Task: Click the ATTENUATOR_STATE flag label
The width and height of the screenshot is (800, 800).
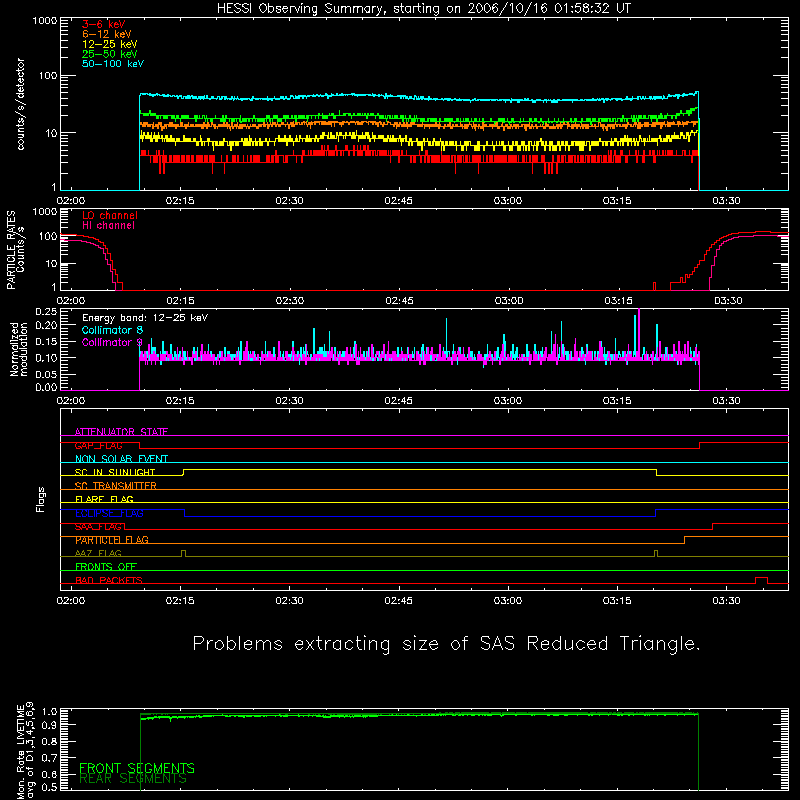Action: 121,432
